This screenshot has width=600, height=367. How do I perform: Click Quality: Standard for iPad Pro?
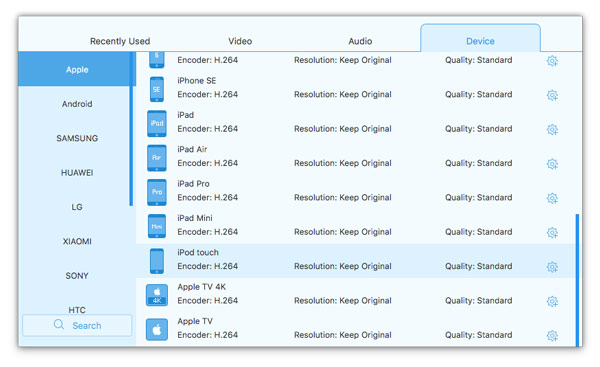point(478,197)
